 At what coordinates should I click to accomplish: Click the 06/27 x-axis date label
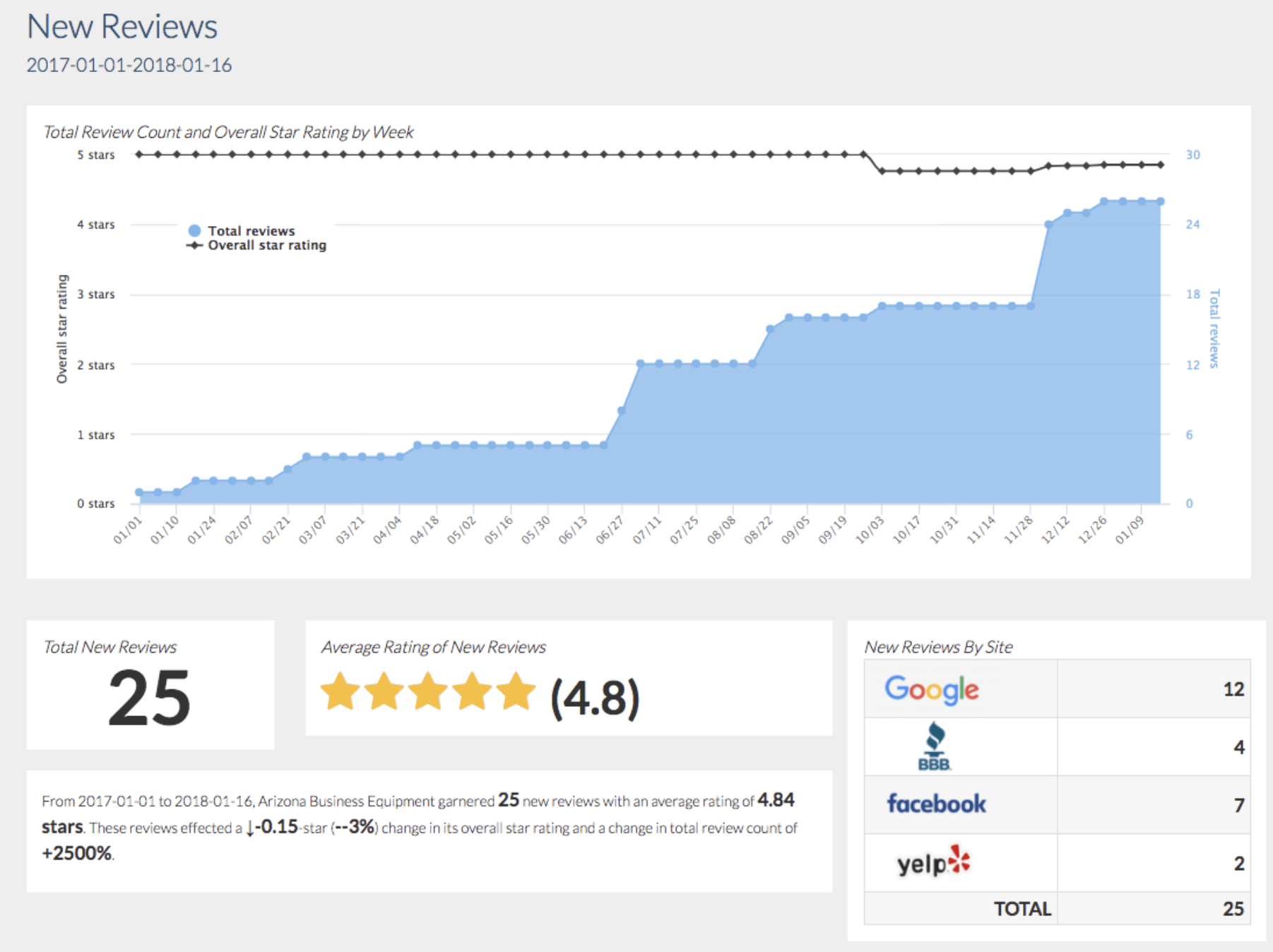(x=610, y=531)
